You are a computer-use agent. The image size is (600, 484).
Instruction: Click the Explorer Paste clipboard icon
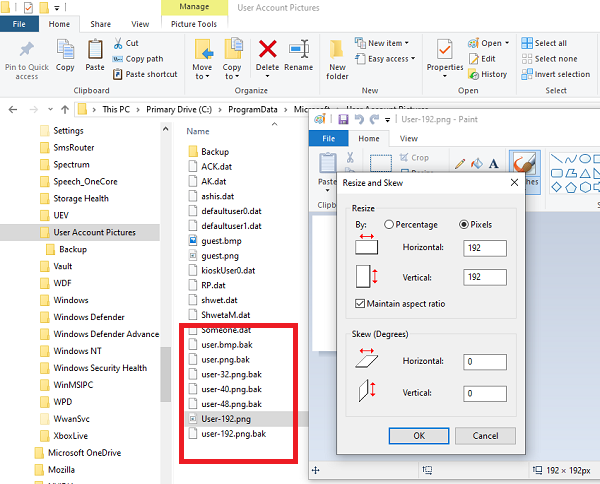95,50
